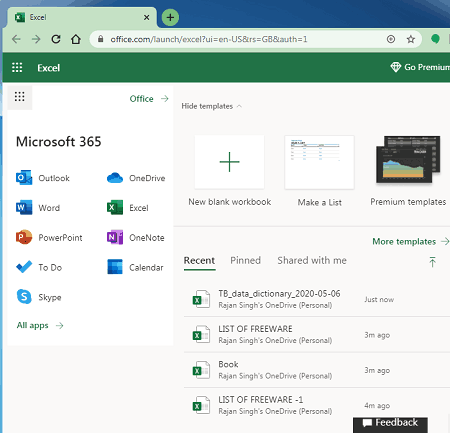Create a New blank workbook
Image resolution: width=450 pixels, height=433 pixels.
(229, 162)
